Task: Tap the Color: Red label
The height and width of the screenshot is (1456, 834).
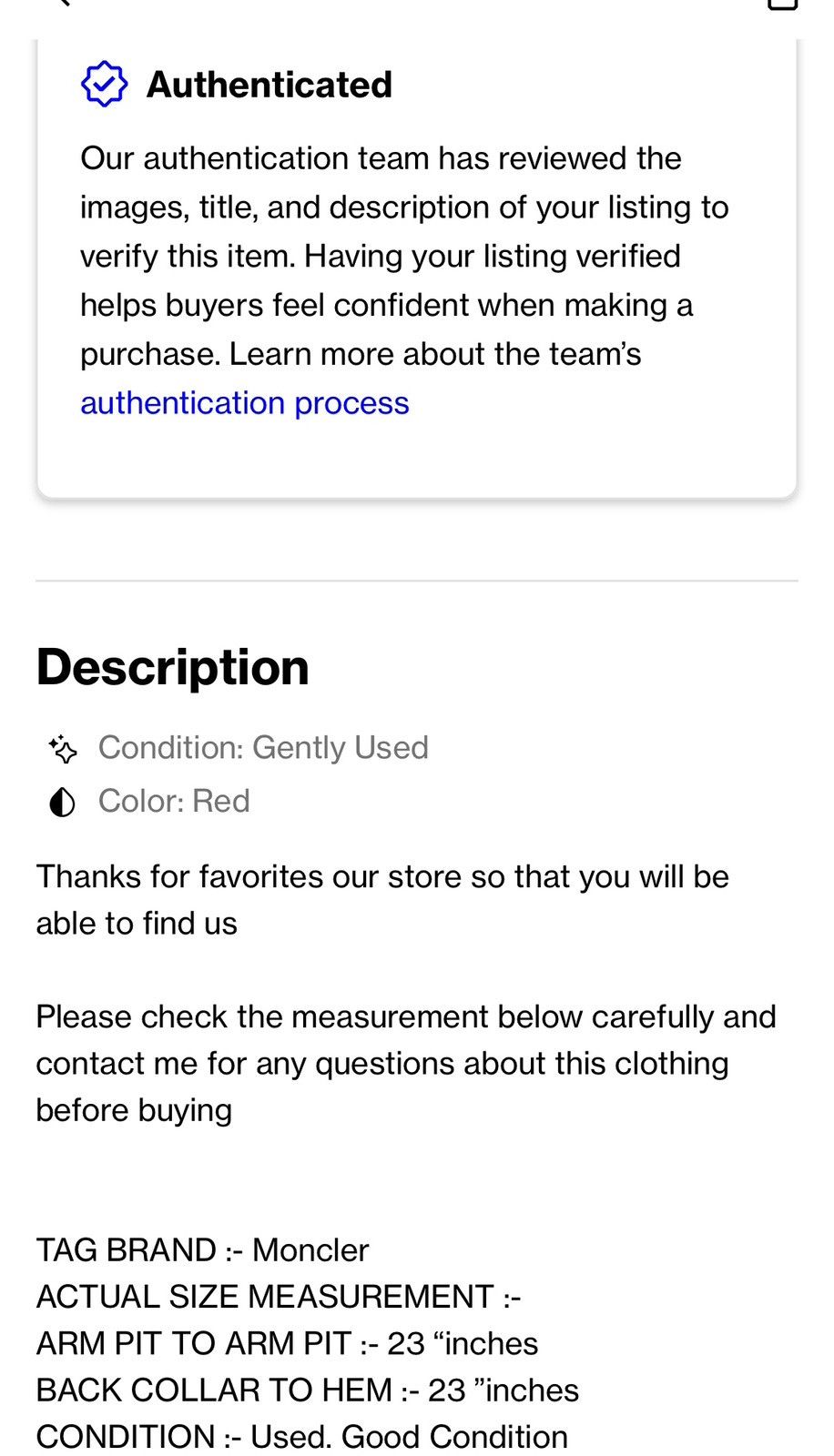Action: [174, 802]
